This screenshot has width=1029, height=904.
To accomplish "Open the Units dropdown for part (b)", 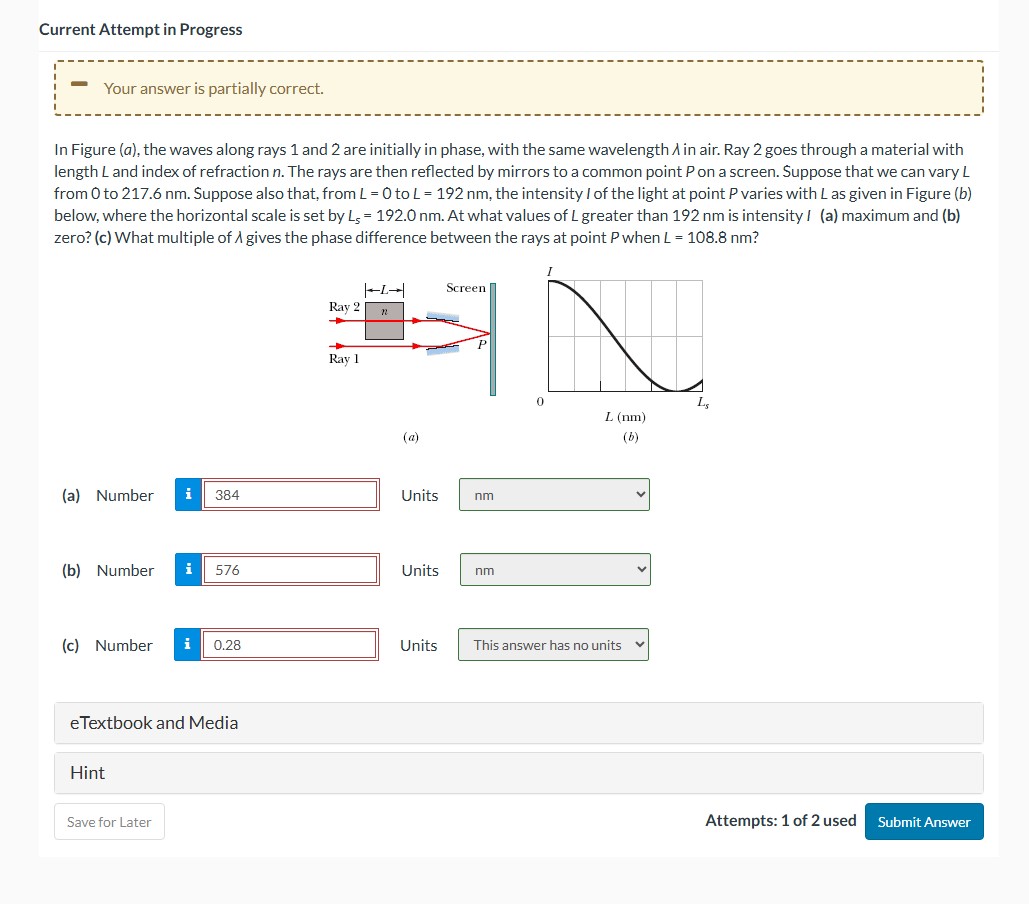I will click(553, 569).
